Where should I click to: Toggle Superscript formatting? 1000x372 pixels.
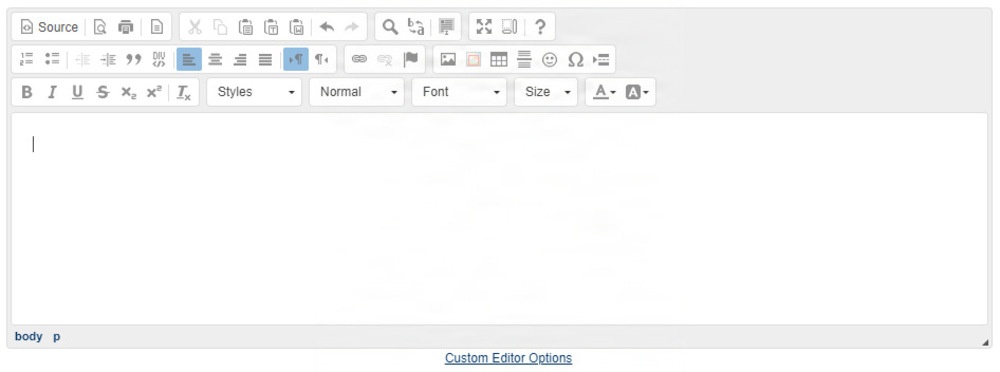(x=154, y=92)
